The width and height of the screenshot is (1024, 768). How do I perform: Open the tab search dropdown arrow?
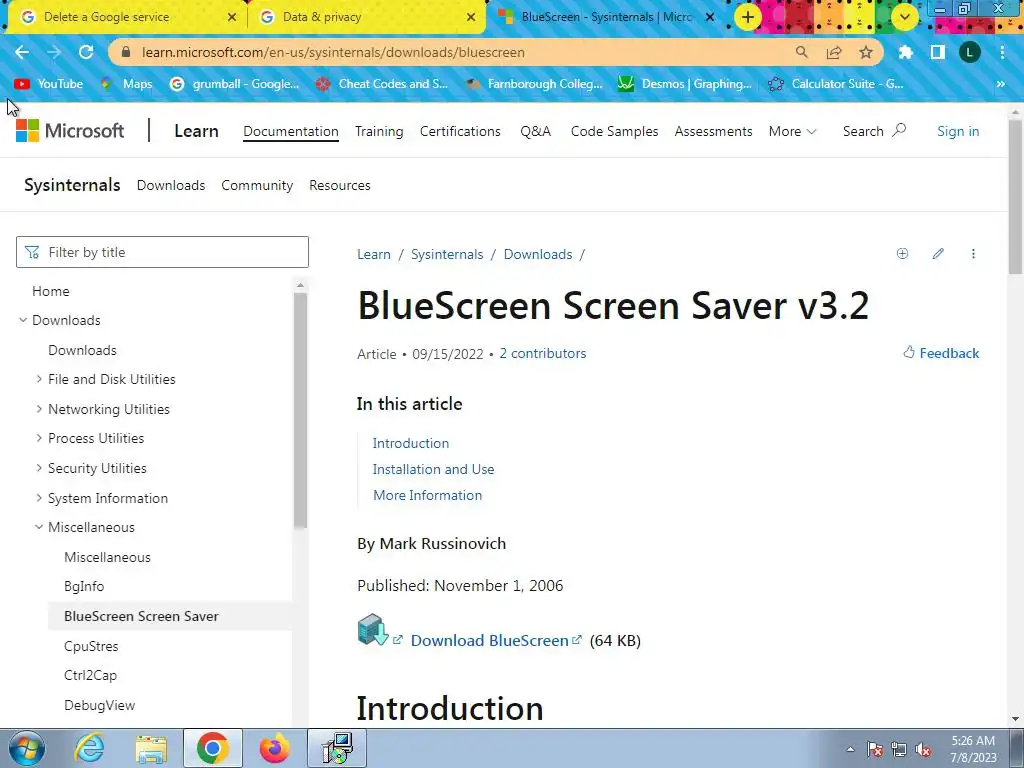[x=904, y=17]
